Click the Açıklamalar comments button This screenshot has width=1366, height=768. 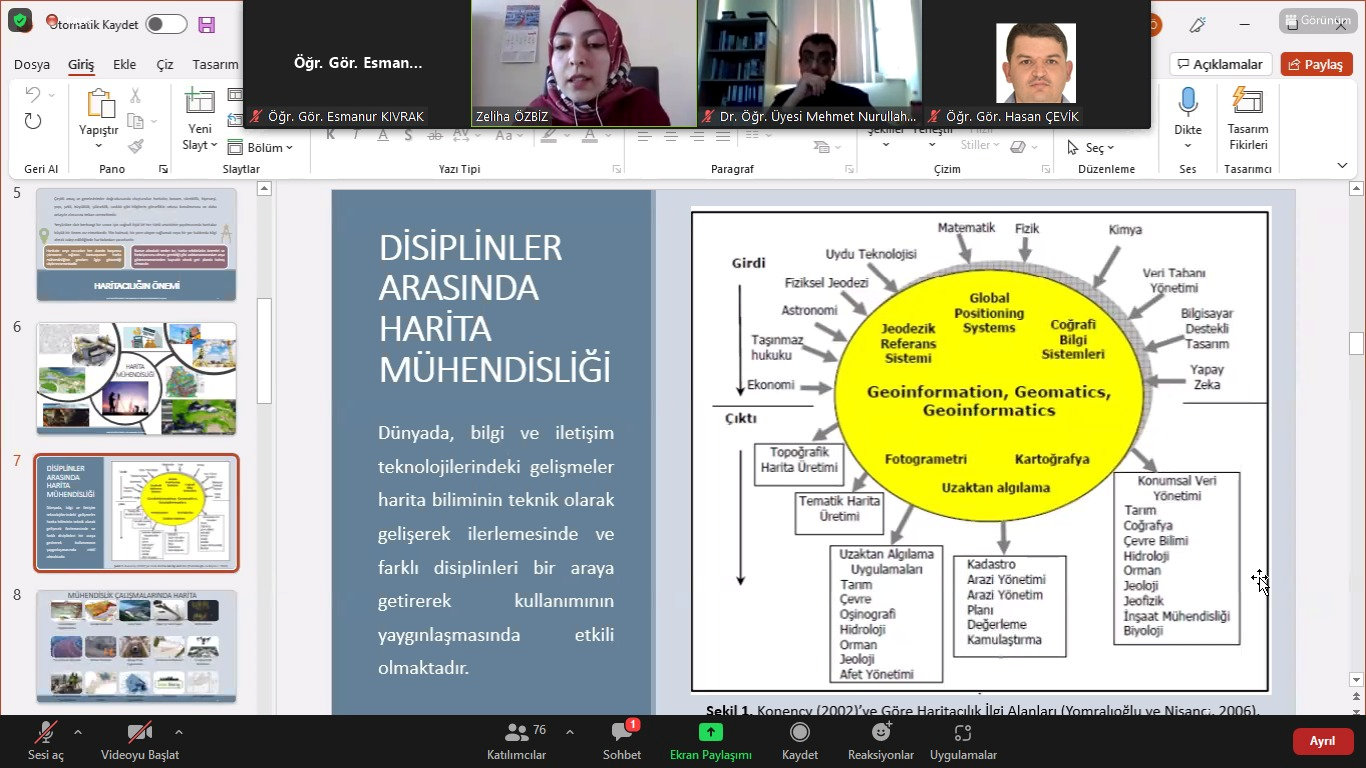[1220, 64]
